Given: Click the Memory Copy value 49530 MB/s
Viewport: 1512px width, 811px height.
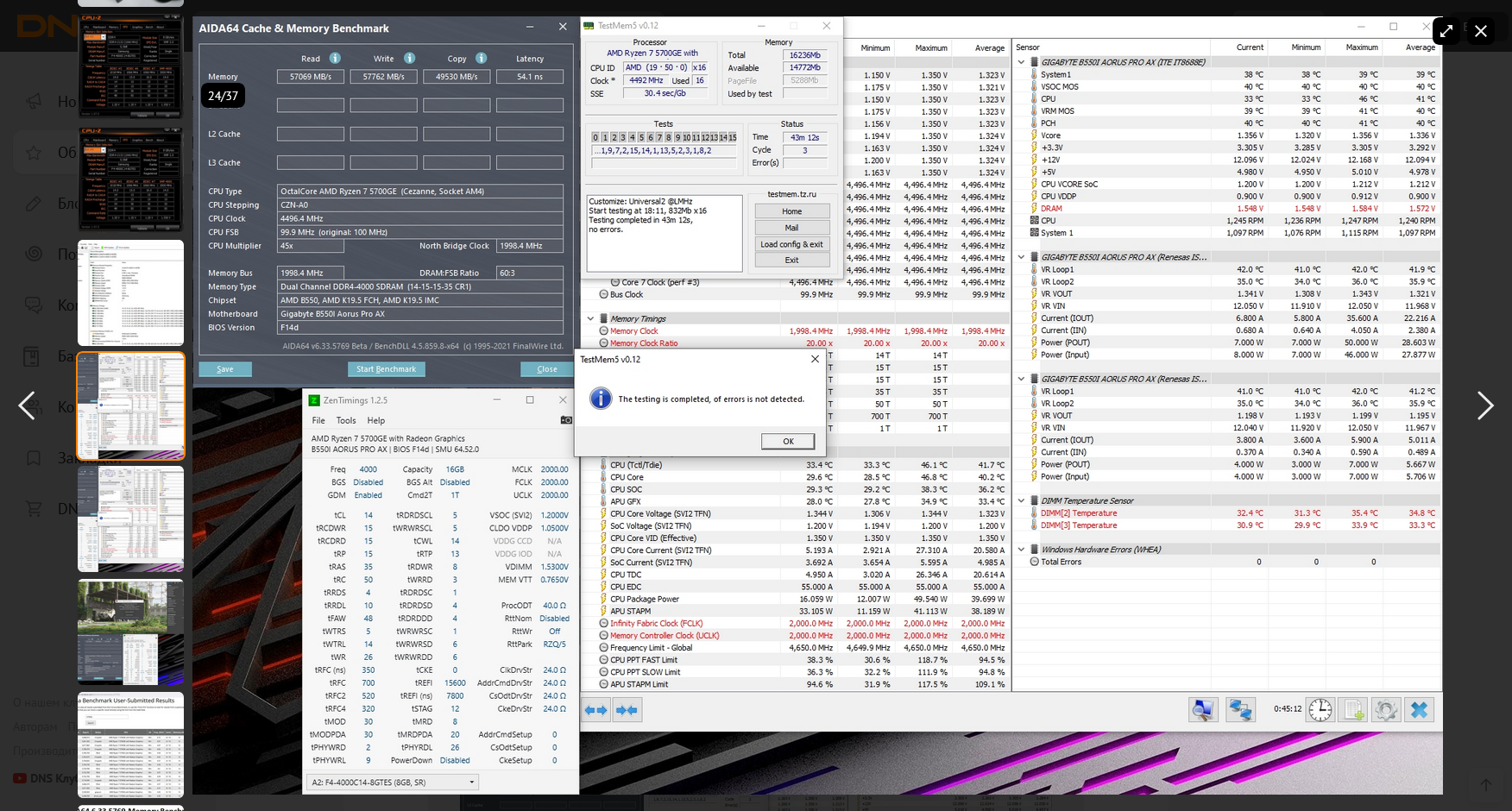Looking at the screenshot, I should [457, 77].
